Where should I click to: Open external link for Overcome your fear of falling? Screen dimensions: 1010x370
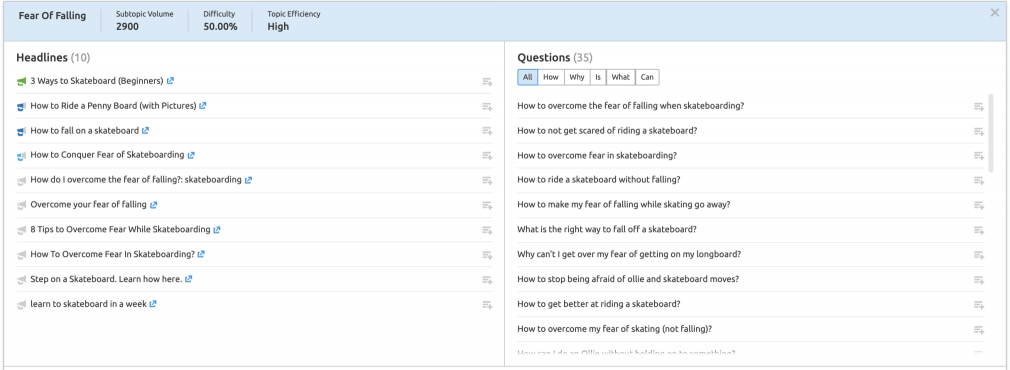[x=153, y=205]
